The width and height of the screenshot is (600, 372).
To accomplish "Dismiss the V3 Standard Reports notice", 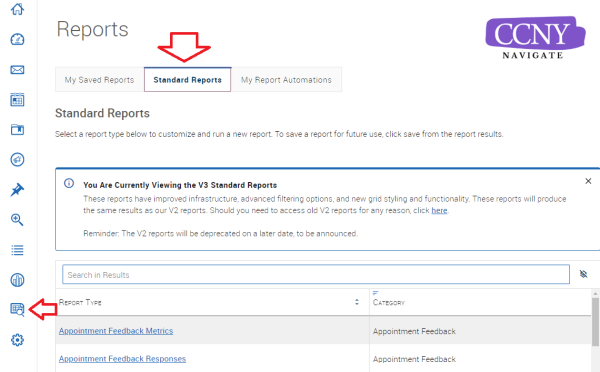I will (x=588, y=181).
